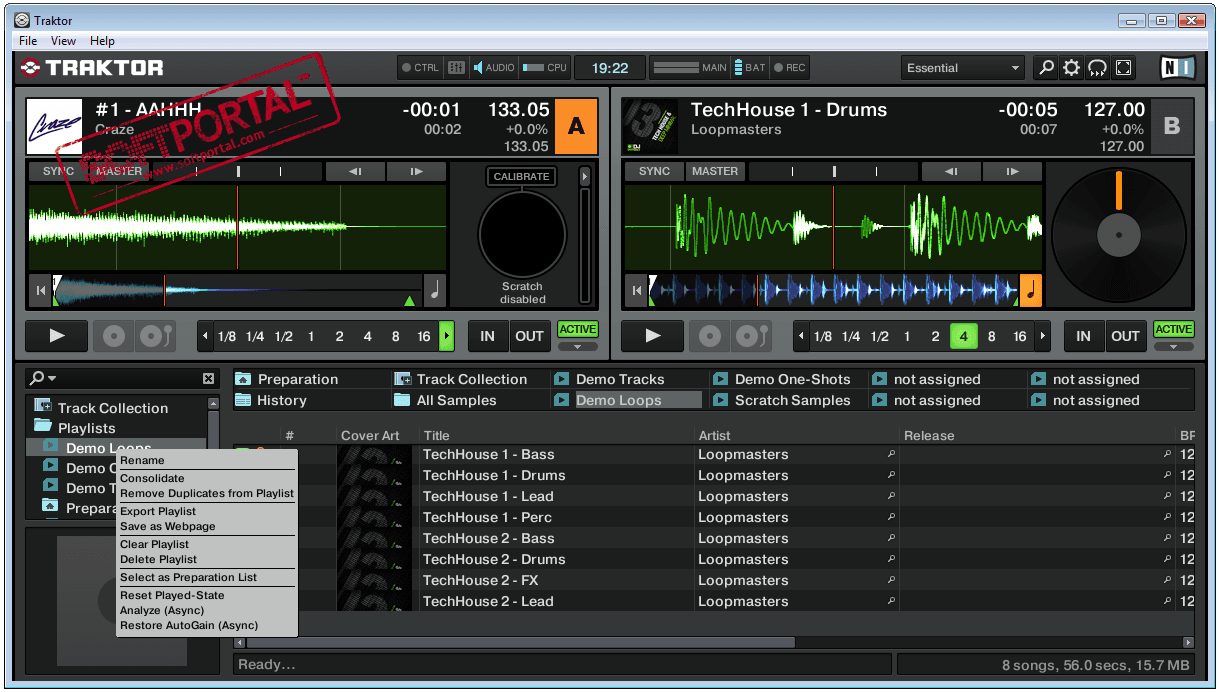Choose Rename from context menu
Image resolution: width=1219 pixels, height=692 pixels.
(207, 461)
